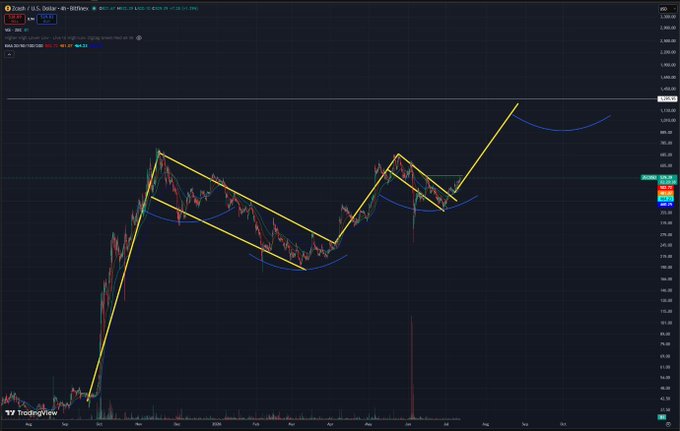Click the chart settings gear icon at bottom-right

click(x=668, y=424)
